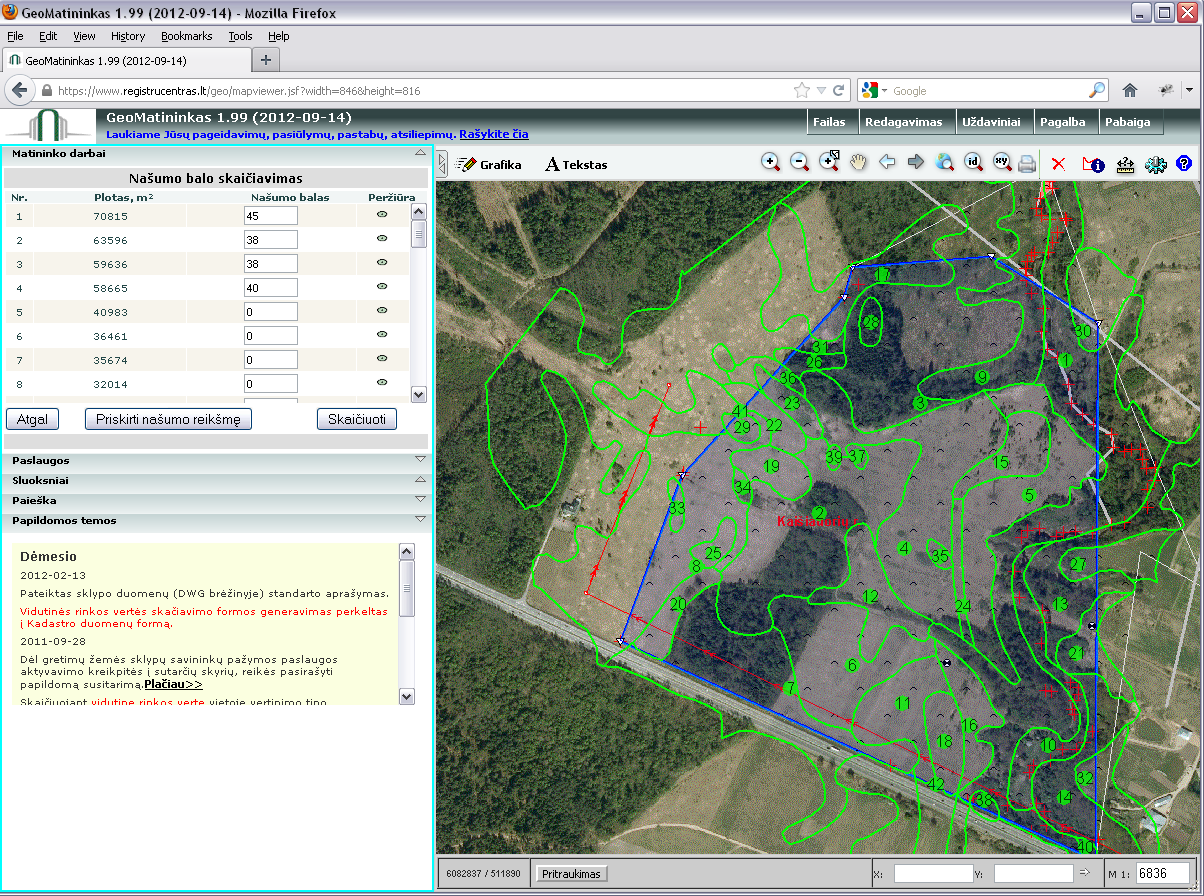Expand the Paslaugos panel

pos(218,461)
